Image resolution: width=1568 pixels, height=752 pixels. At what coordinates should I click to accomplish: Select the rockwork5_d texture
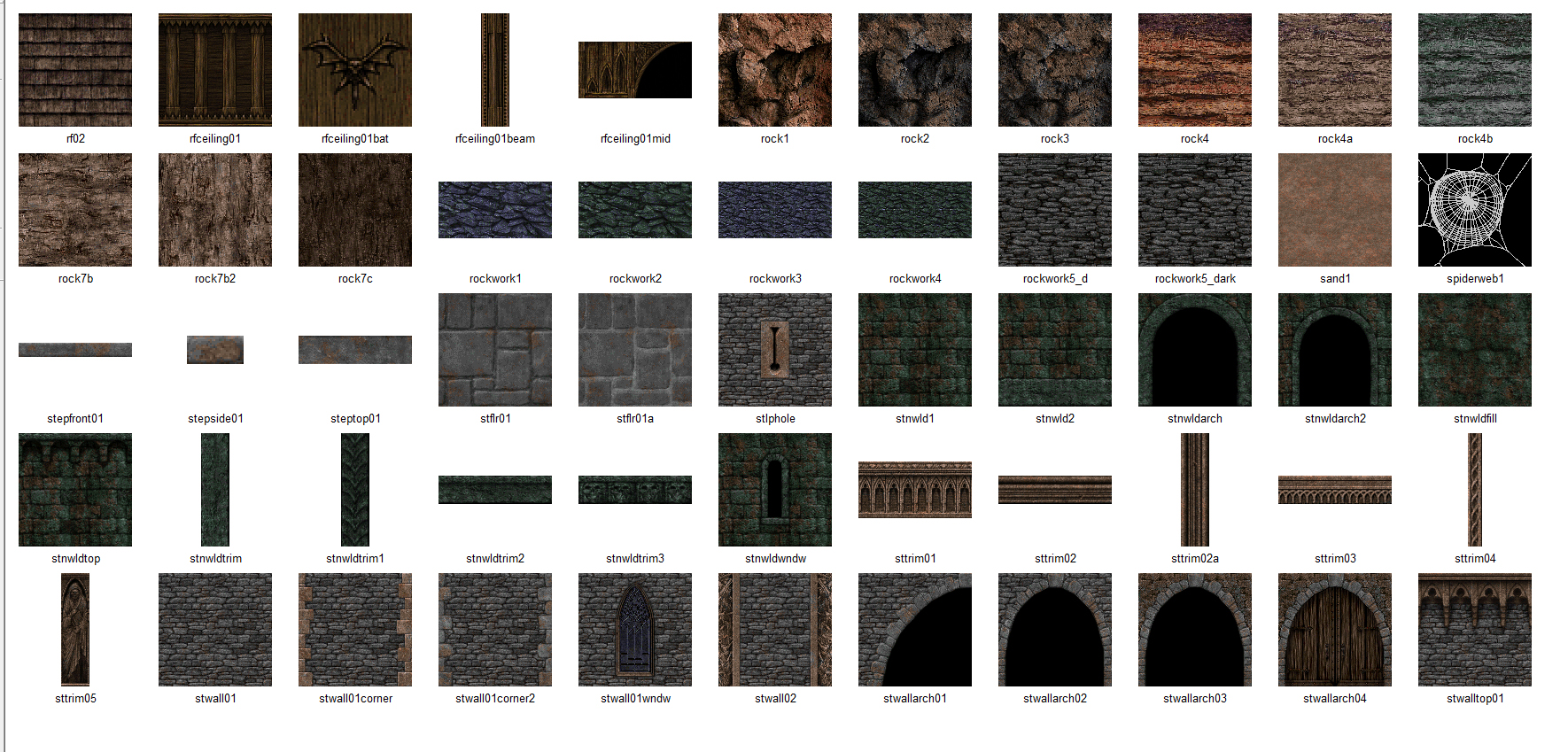click(1055, 210)
